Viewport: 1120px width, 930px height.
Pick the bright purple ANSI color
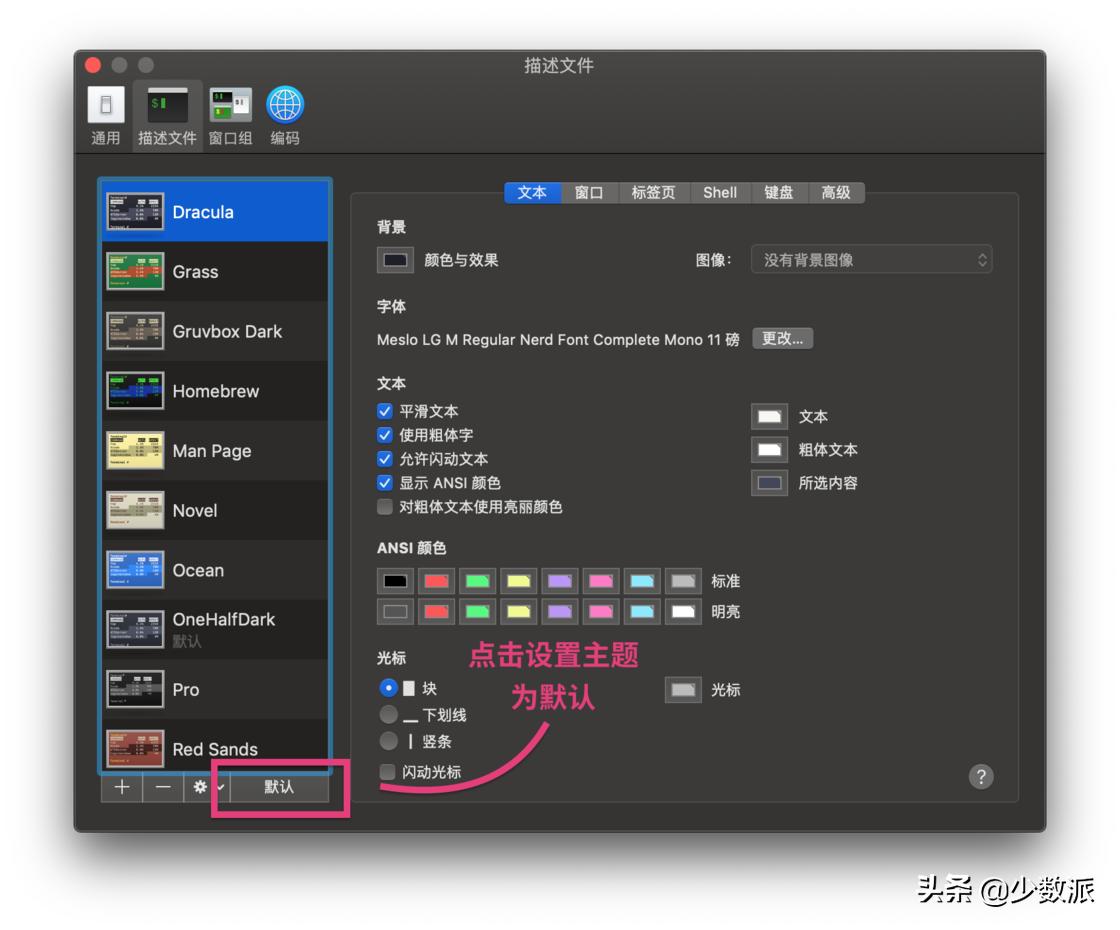click(x=560, y=611)
